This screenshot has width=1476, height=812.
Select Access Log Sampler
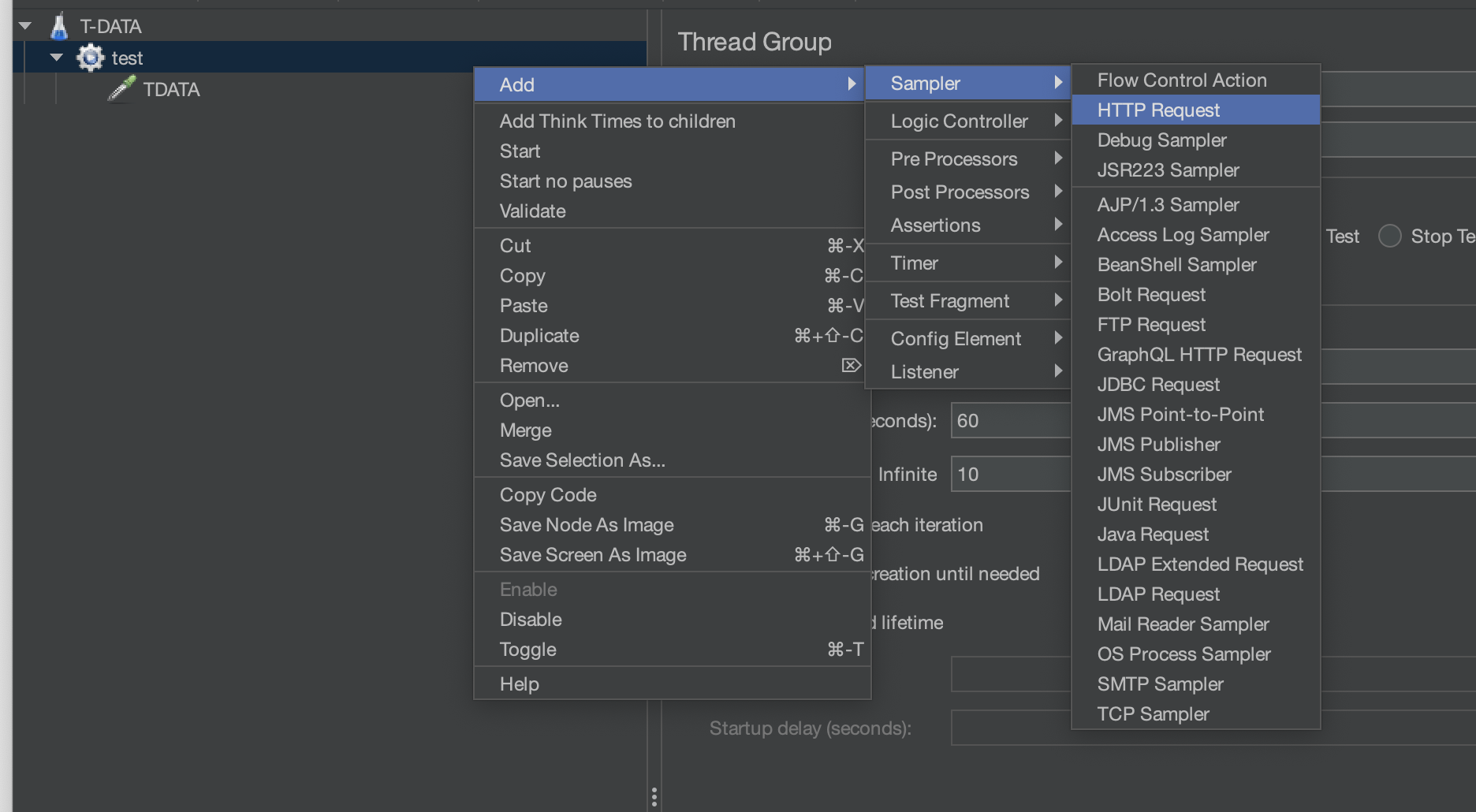(1196, 234)
